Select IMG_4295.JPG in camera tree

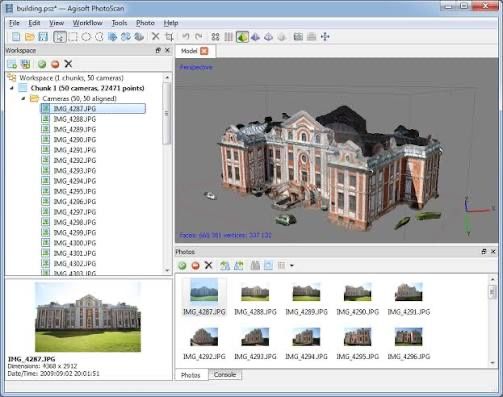(75, 191)
